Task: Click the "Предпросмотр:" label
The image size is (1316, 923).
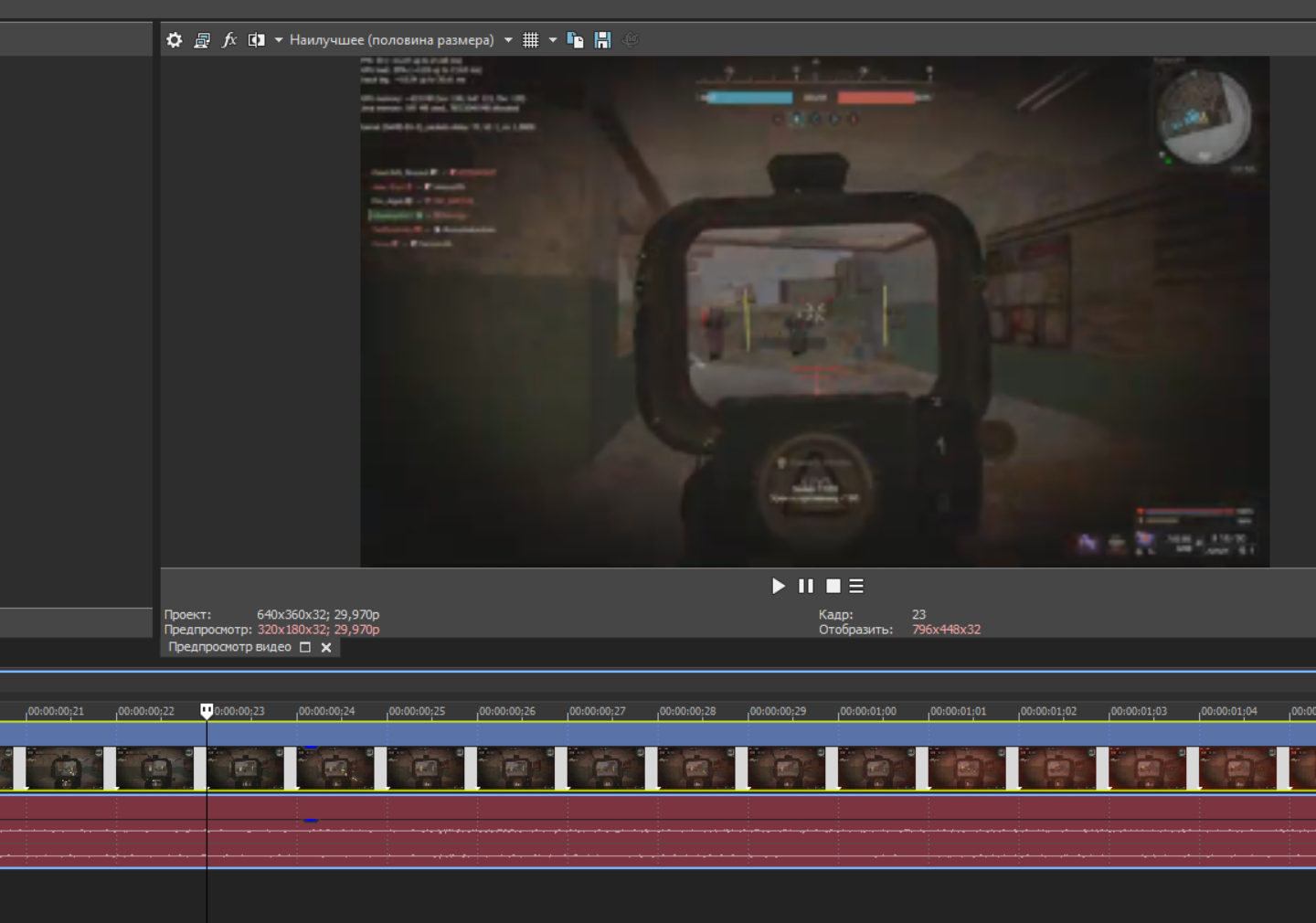Action: tap(207, 630)
